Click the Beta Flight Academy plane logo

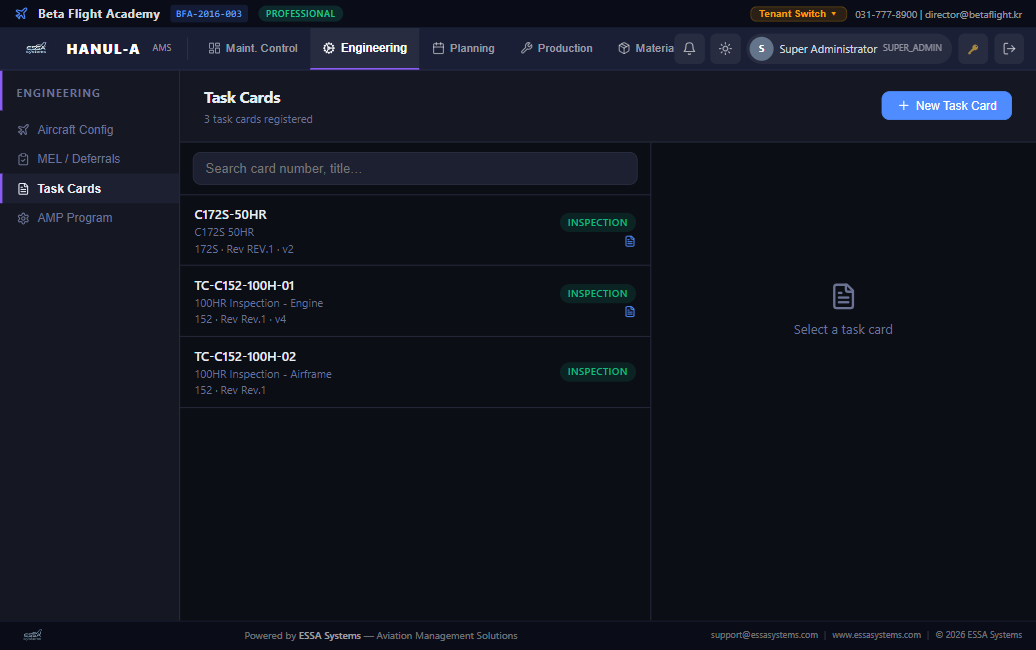(x=22, y=14)
